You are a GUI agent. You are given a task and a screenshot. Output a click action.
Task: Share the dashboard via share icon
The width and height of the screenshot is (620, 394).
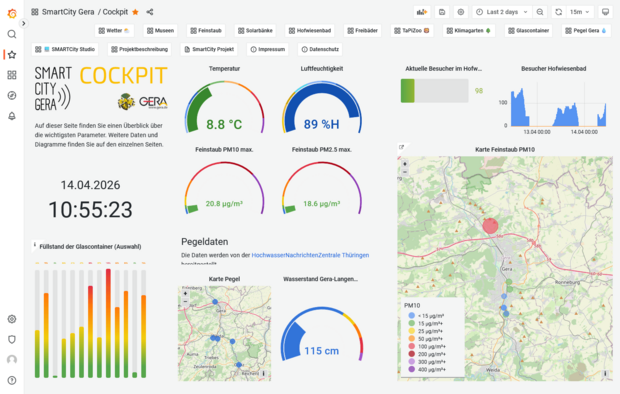(150, 12)
